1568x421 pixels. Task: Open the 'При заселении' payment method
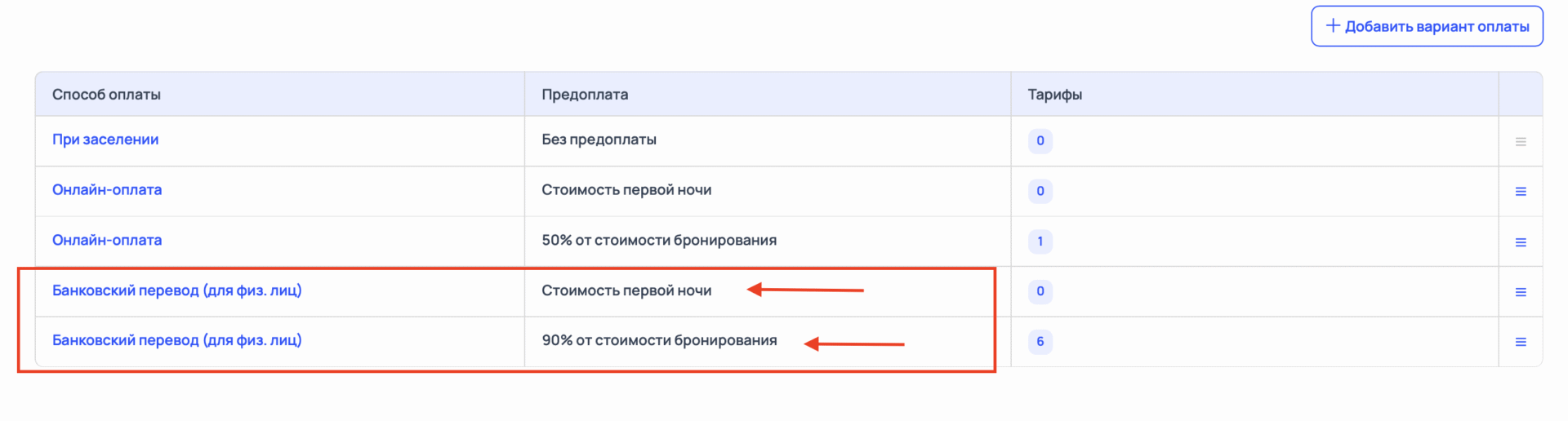(x=105, y=140)
